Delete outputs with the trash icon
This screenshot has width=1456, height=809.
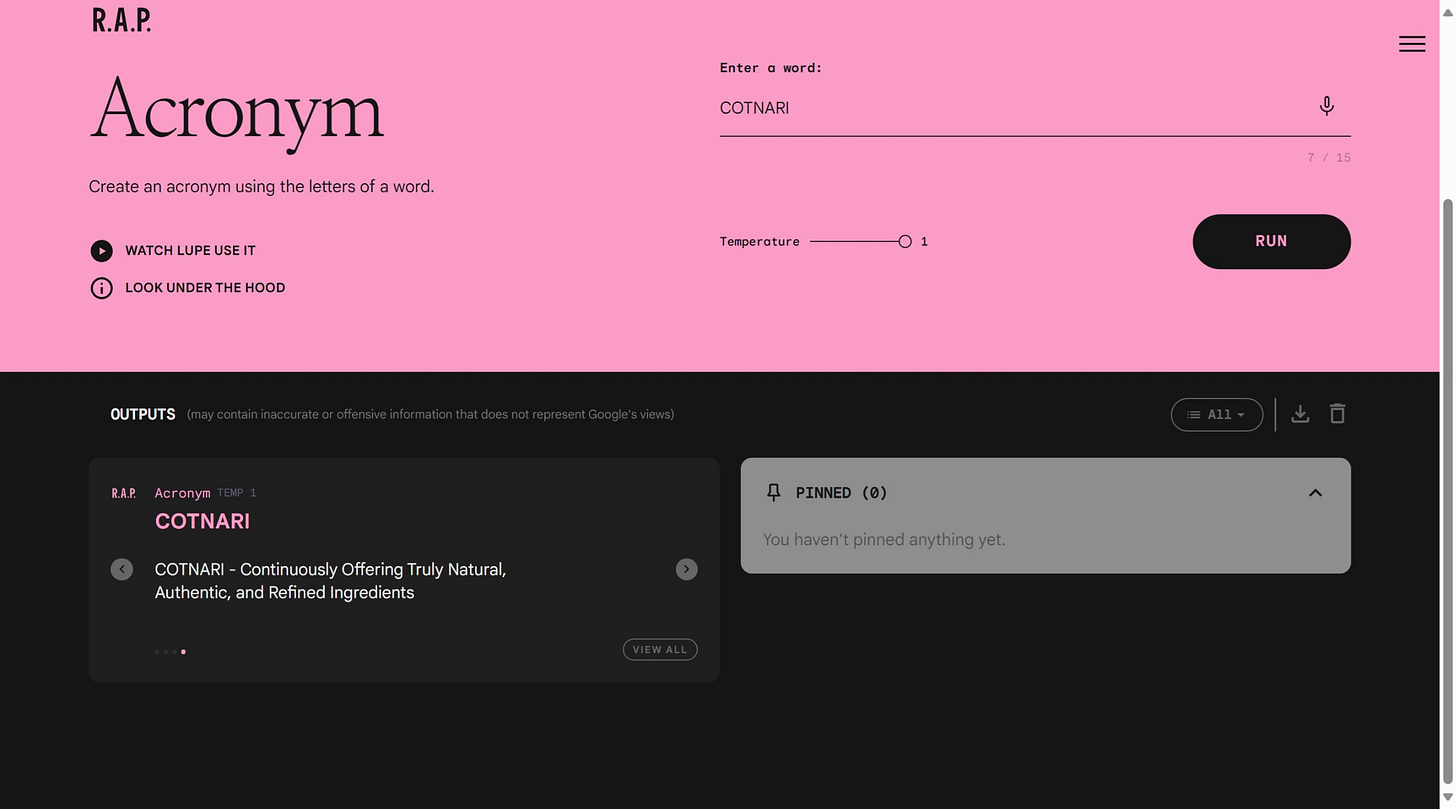1337,414
